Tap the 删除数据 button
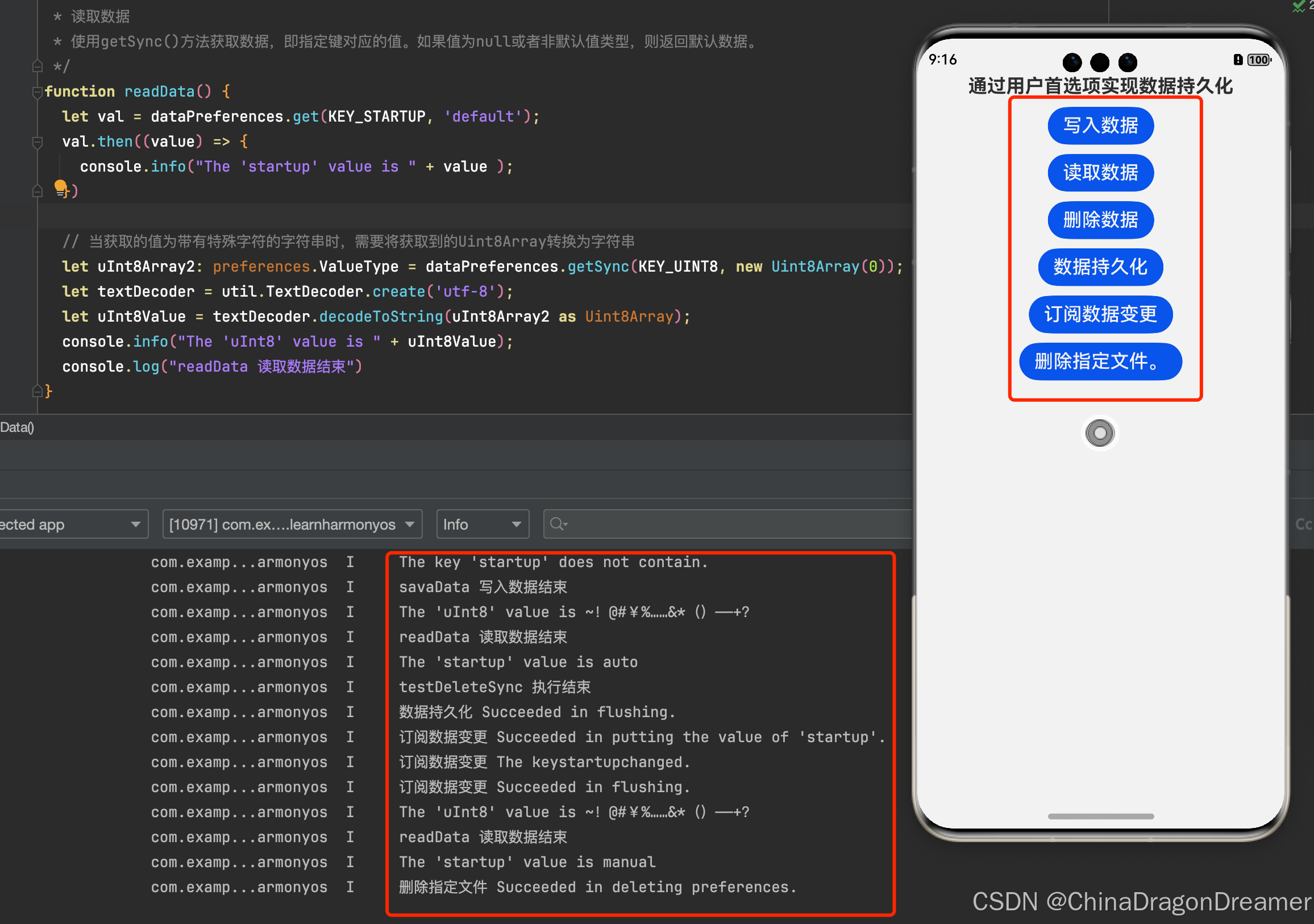The height and width of the screenshot is (924, 1314). click(x=1100, y=220)
